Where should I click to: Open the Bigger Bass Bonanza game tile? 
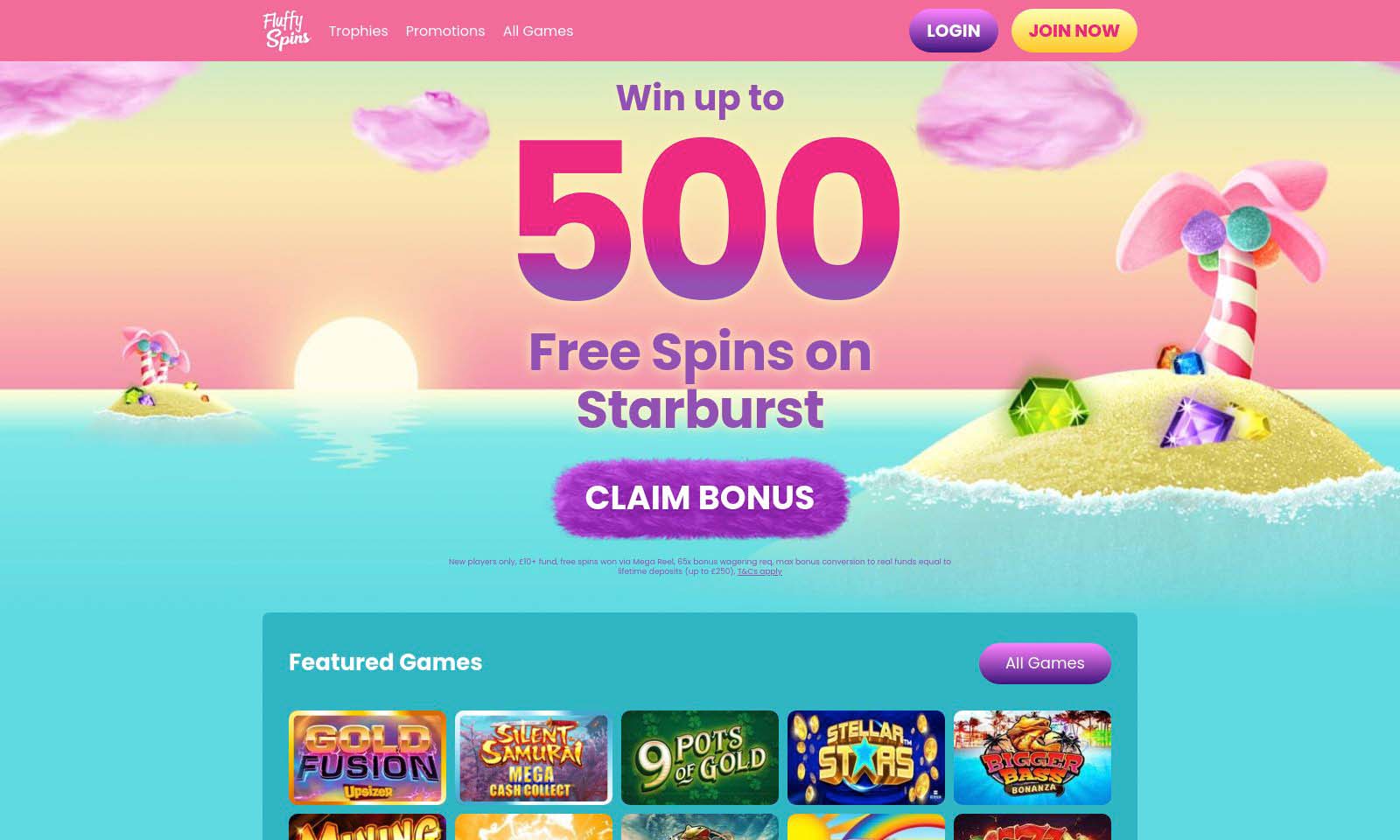[1032, 758]
